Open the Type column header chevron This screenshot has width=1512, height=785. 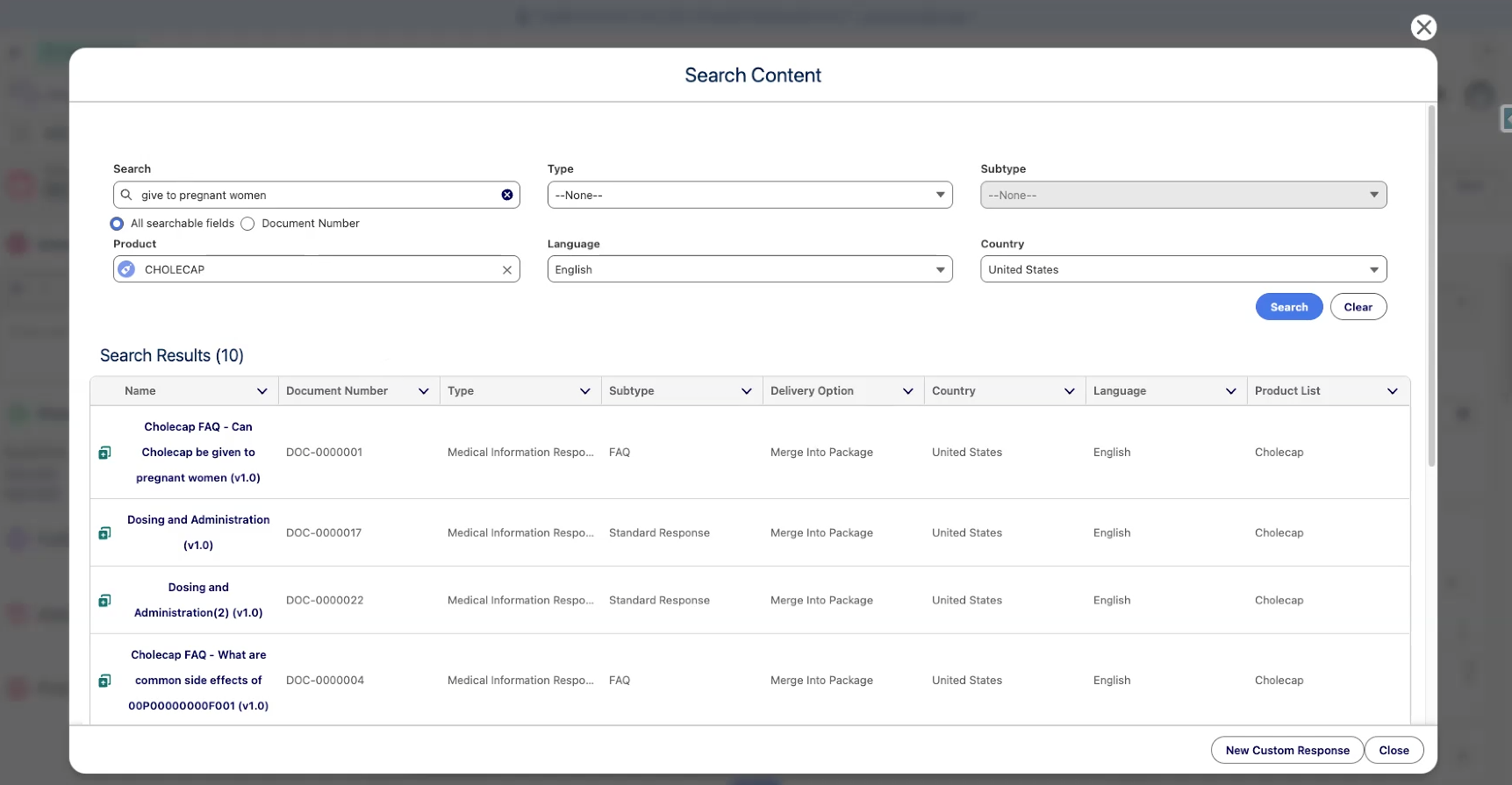584,391
